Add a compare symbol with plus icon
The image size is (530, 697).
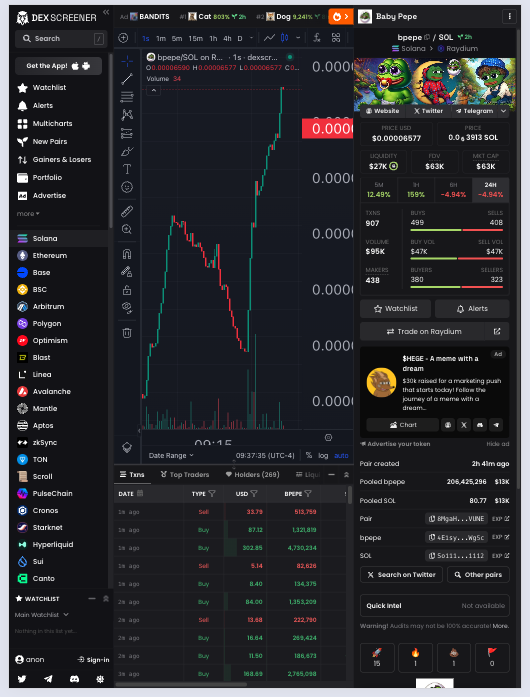[123, 38]
